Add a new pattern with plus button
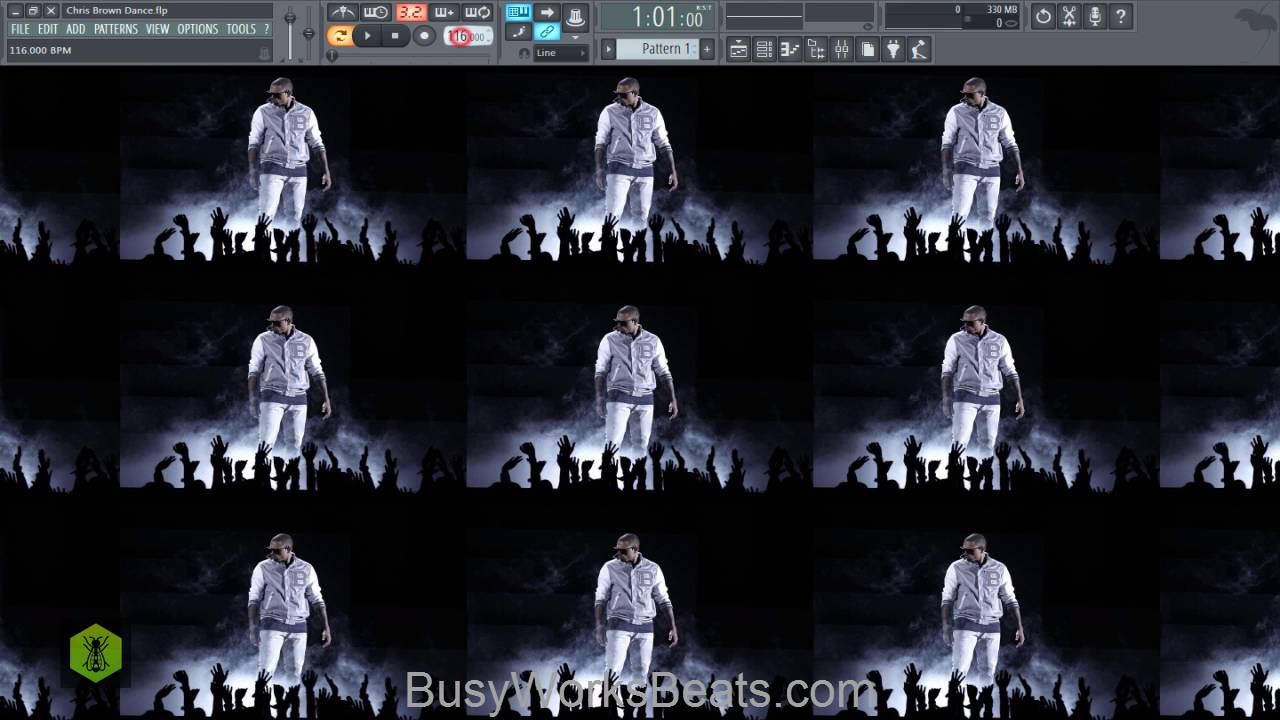The width and height of the screenshot is (1280, 720). (707, 49)
